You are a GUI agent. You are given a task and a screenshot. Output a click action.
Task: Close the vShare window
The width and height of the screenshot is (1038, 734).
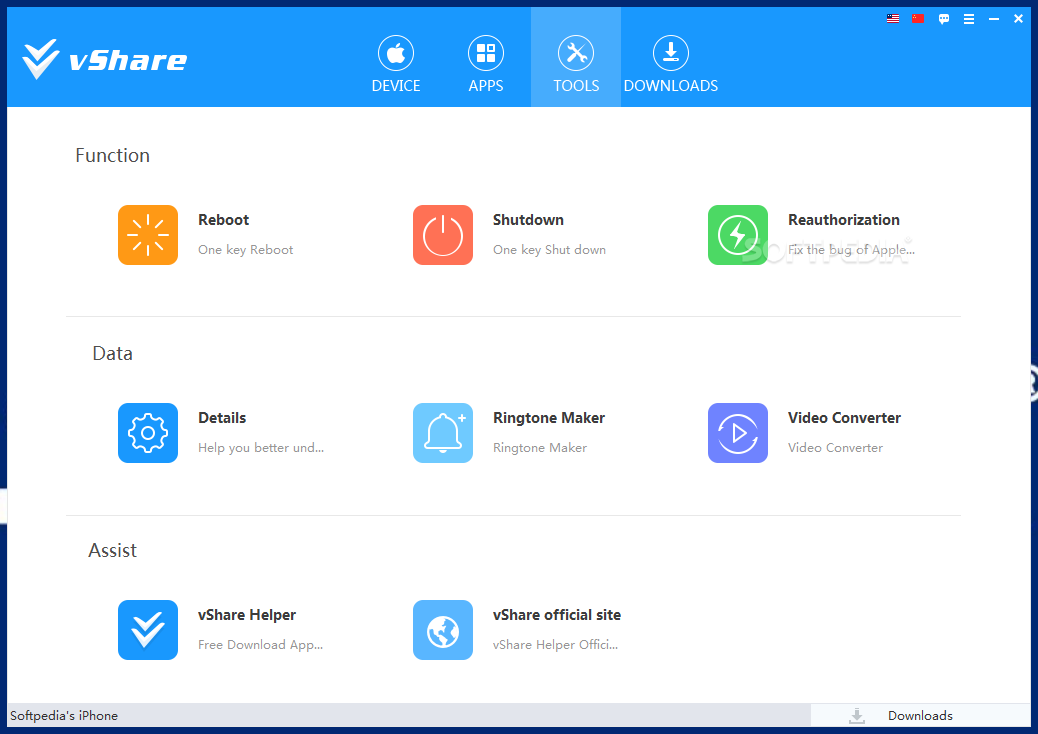1018,19
